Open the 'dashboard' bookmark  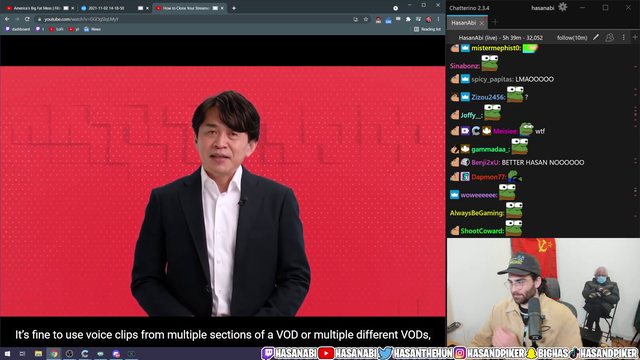[x=18, y=29]
